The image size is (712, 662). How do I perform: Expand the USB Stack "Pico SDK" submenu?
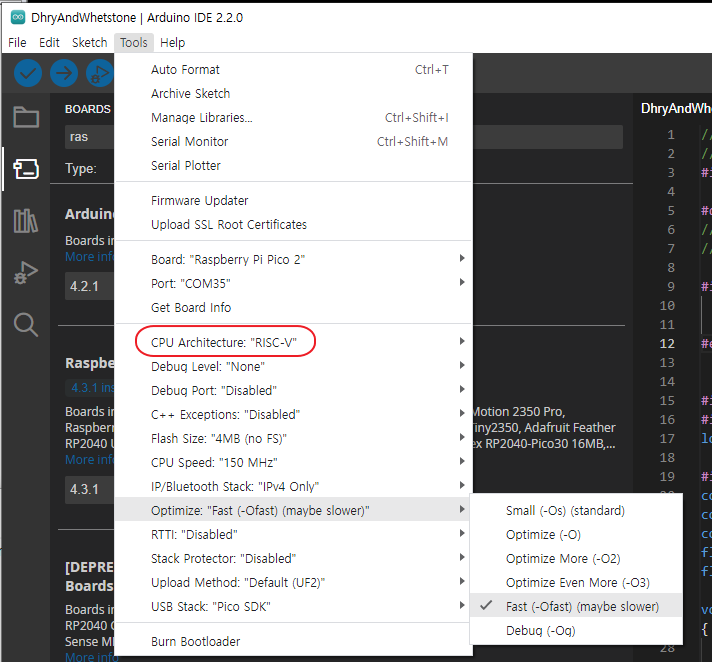(x=293, y=607)
